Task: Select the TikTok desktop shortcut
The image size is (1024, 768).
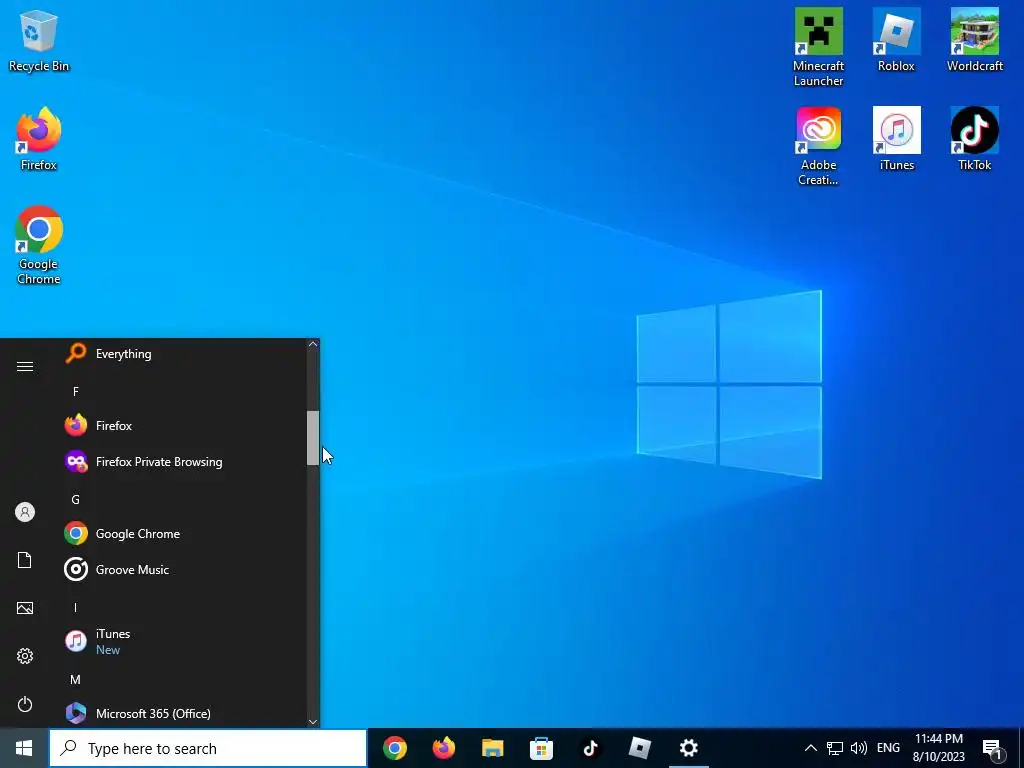Action: [x=974, y=140]
